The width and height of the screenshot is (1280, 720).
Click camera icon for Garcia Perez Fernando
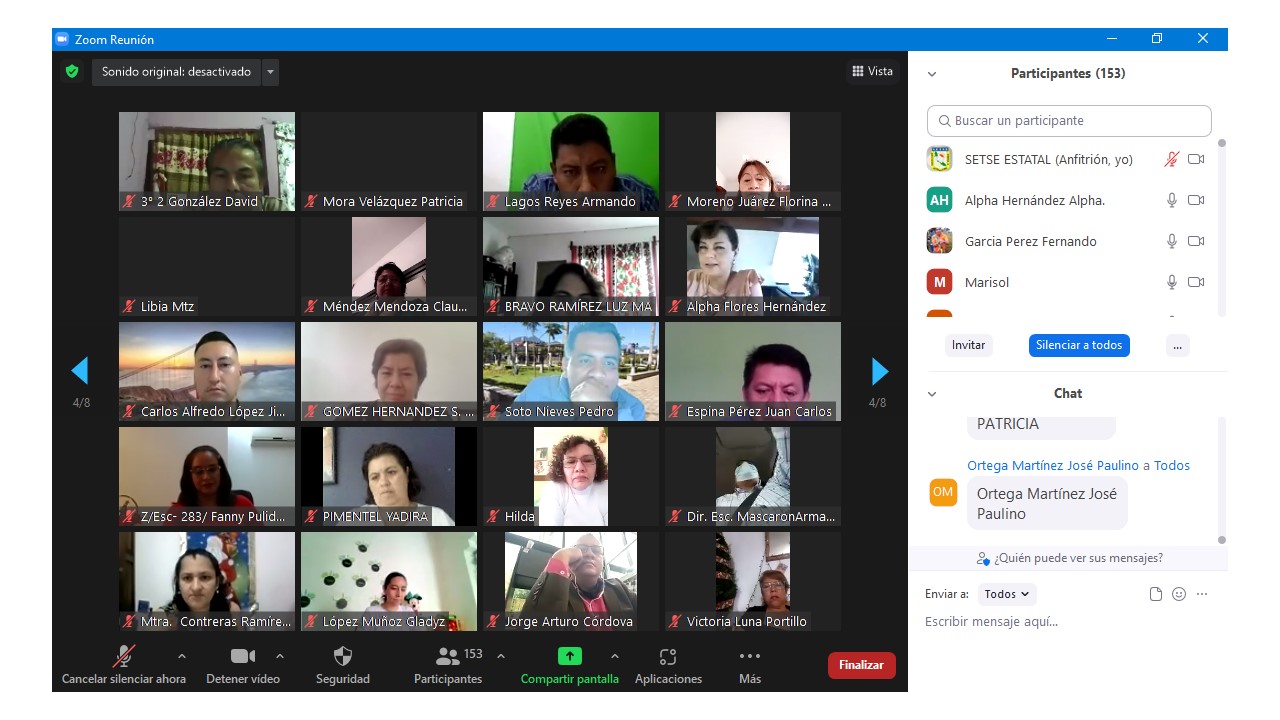[x=1196, y=241]
